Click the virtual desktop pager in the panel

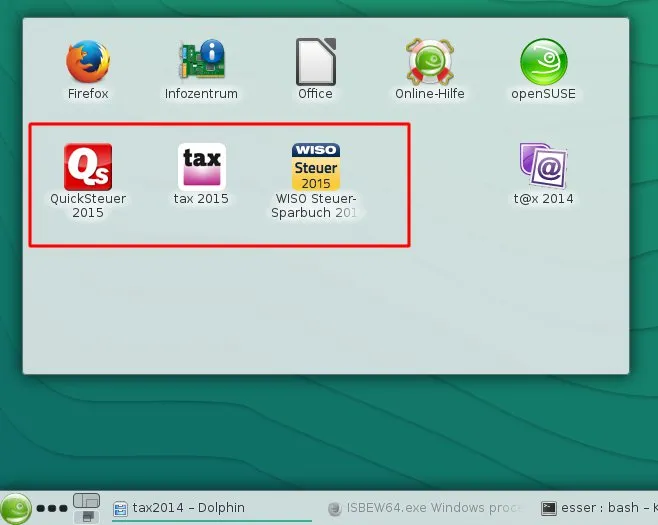86,508
